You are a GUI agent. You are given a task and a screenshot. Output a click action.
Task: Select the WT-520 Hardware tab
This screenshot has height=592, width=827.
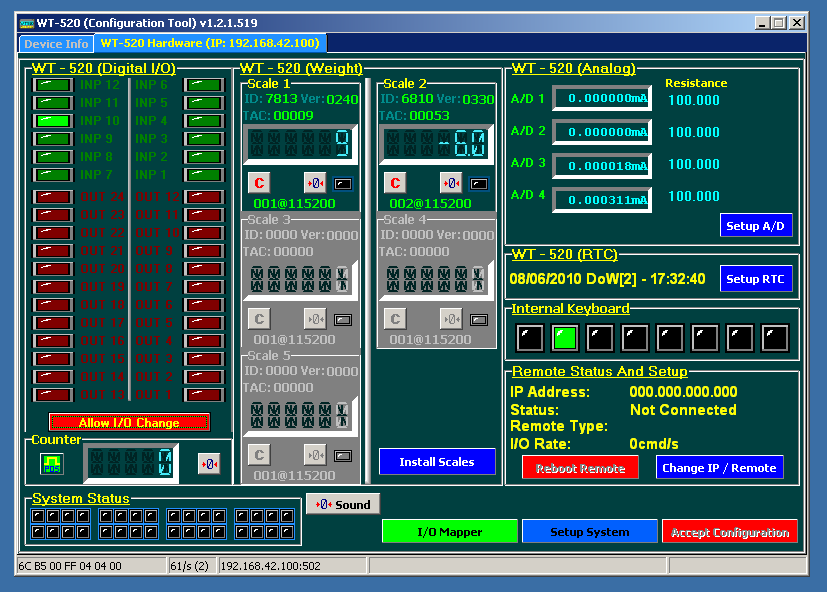(210, 43)
